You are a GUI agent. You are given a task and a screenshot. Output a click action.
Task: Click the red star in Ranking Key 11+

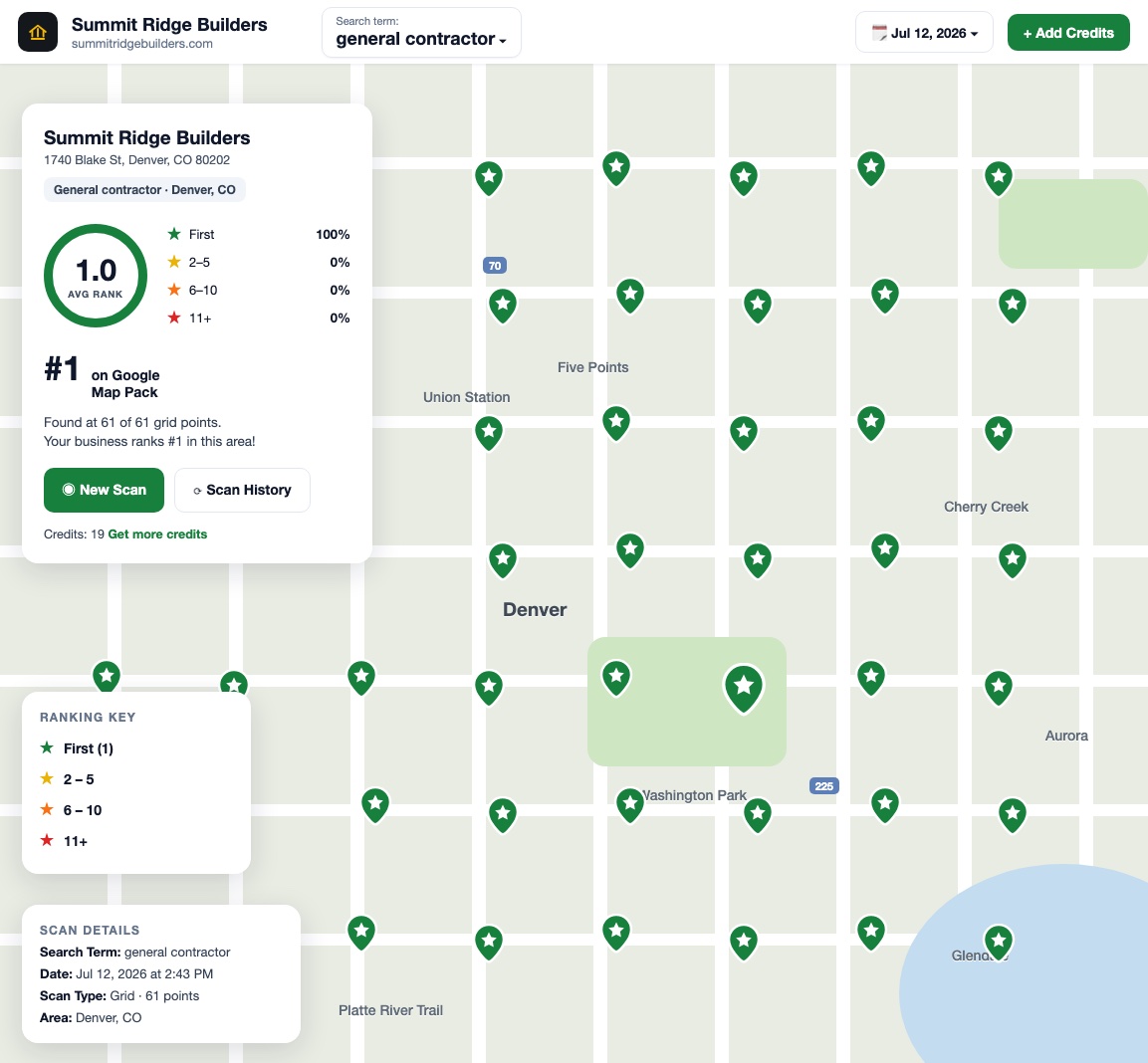[x=47, y=840]
